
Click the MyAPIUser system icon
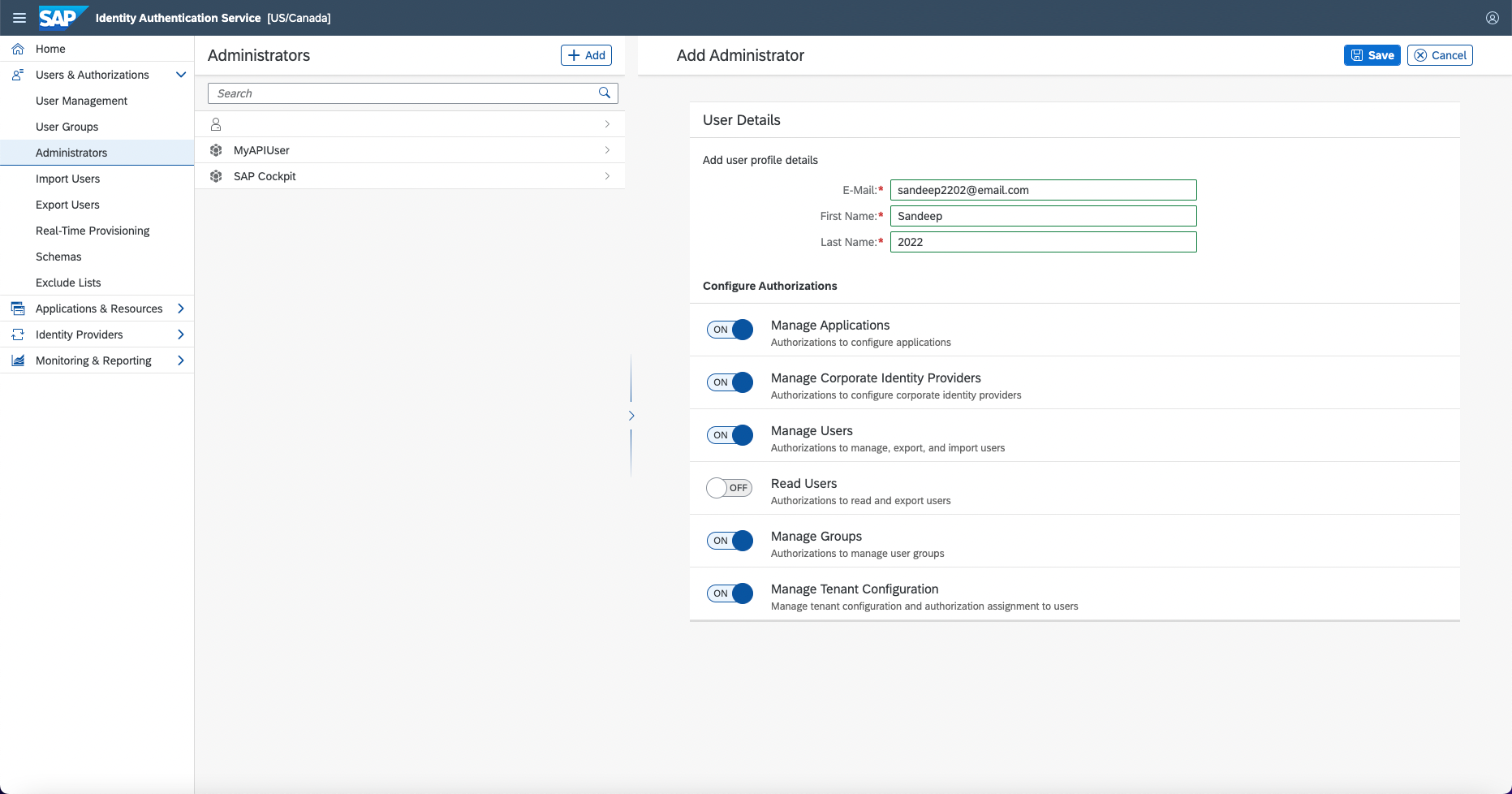[216, 150]
